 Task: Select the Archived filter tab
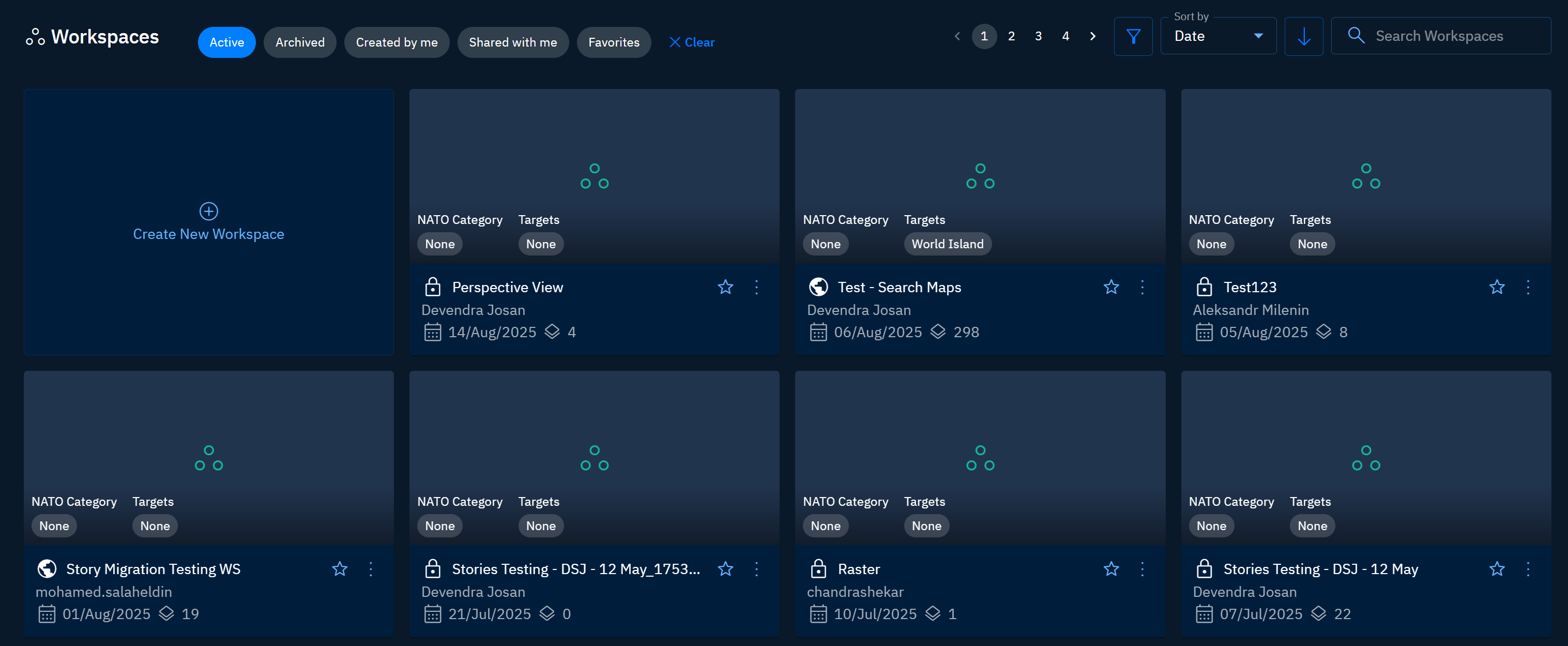coord(299,42)
